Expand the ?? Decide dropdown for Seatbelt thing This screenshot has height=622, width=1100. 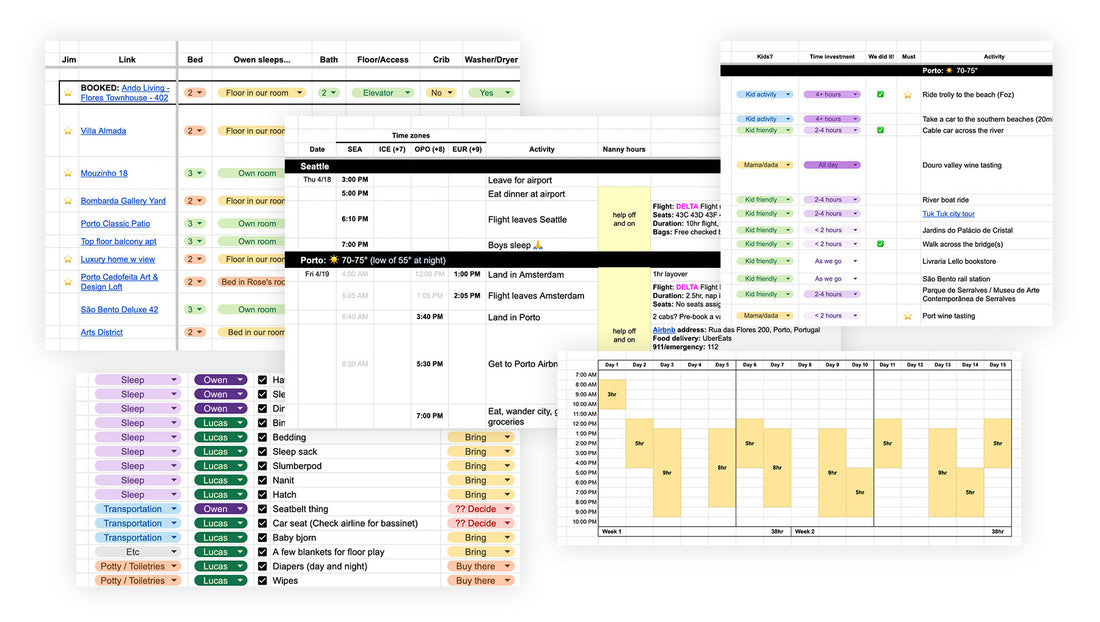pyautogui.click(x=481, y=509)
